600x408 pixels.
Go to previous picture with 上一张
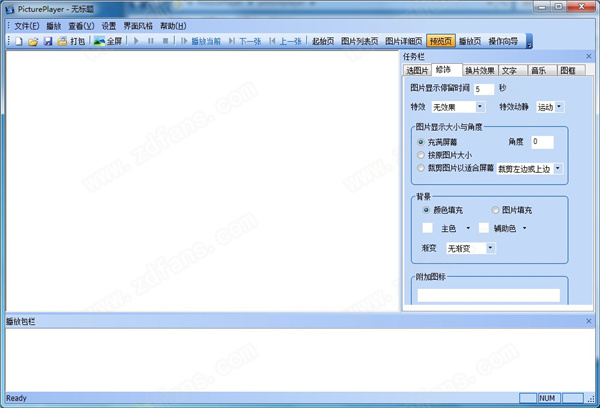point(286,41)
